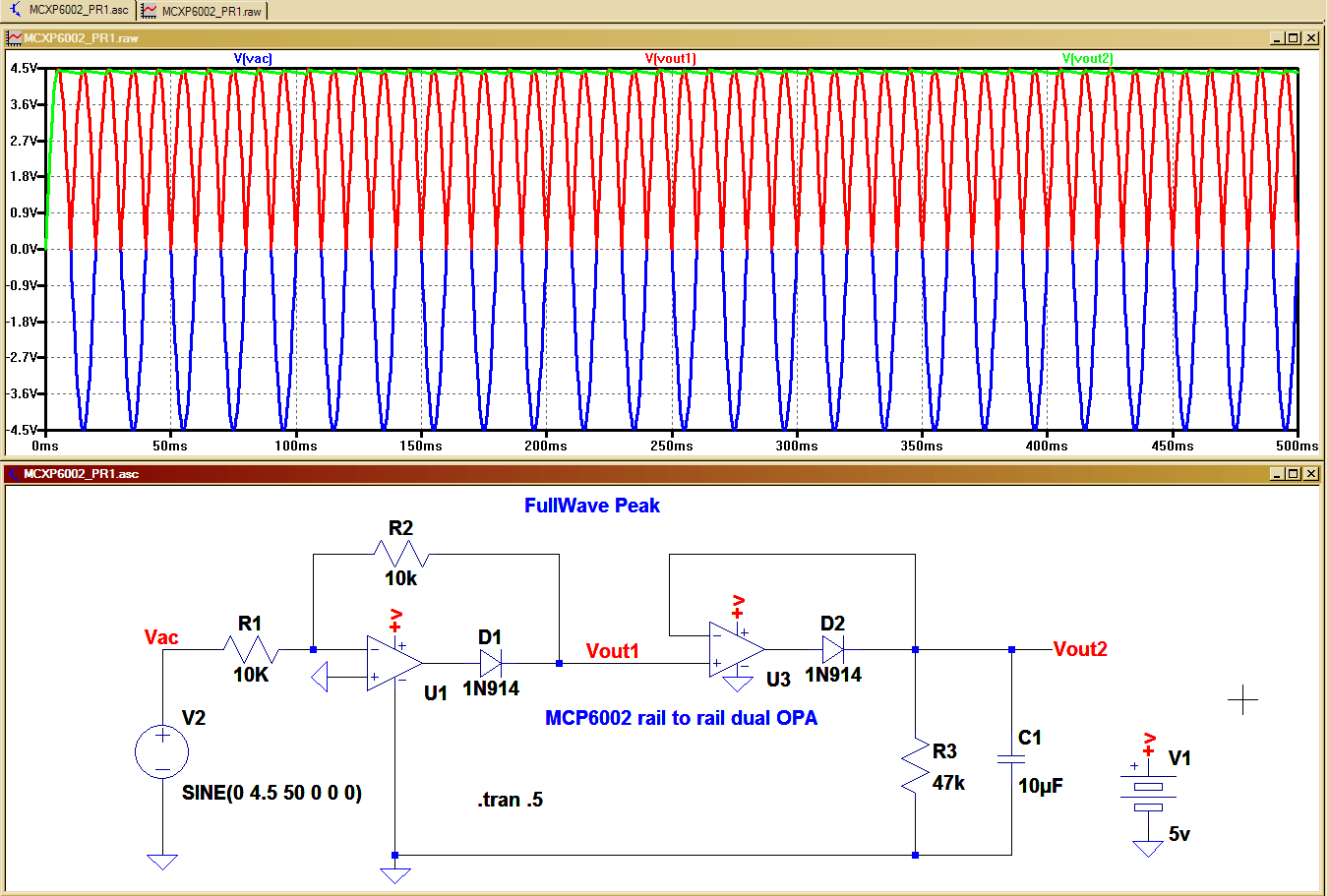Select resistor R3 symbol
Image resolution: width=1329 pixels, height=896 pixels.
915,765
